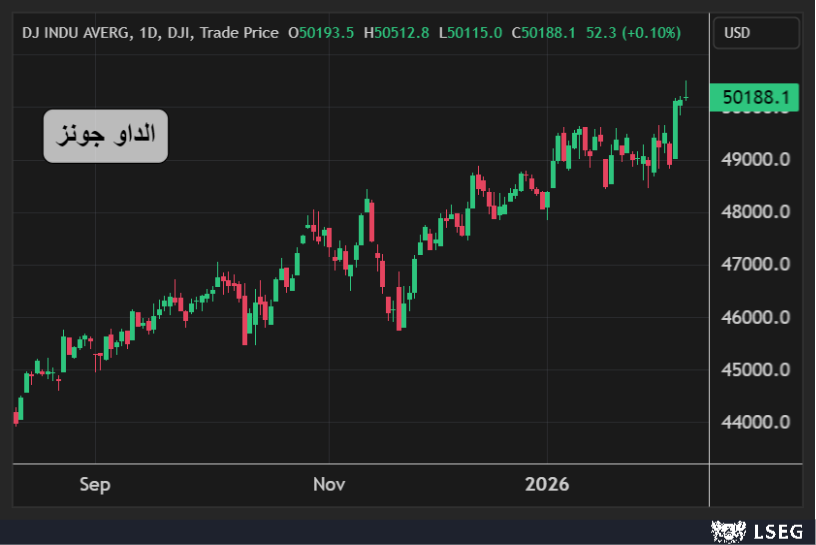Select the Trade Price field label

(x=239, y=33)
